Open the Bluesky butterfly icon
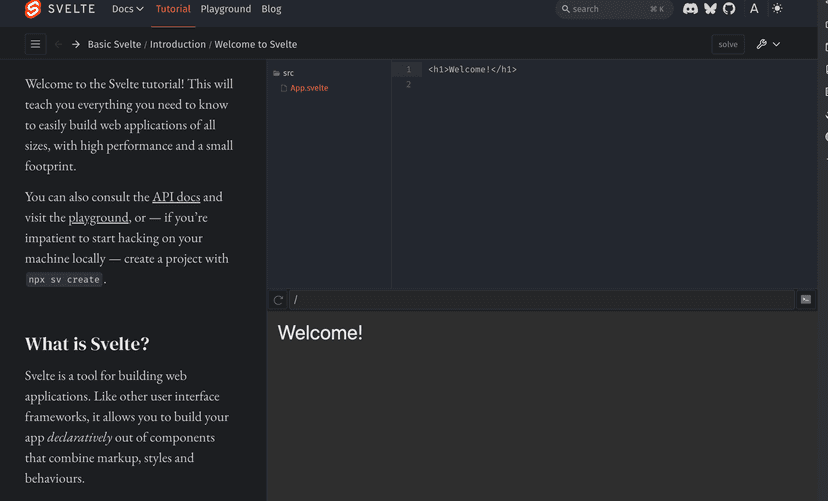This screenshot has height=501, width=828. [x=710, y=9]
